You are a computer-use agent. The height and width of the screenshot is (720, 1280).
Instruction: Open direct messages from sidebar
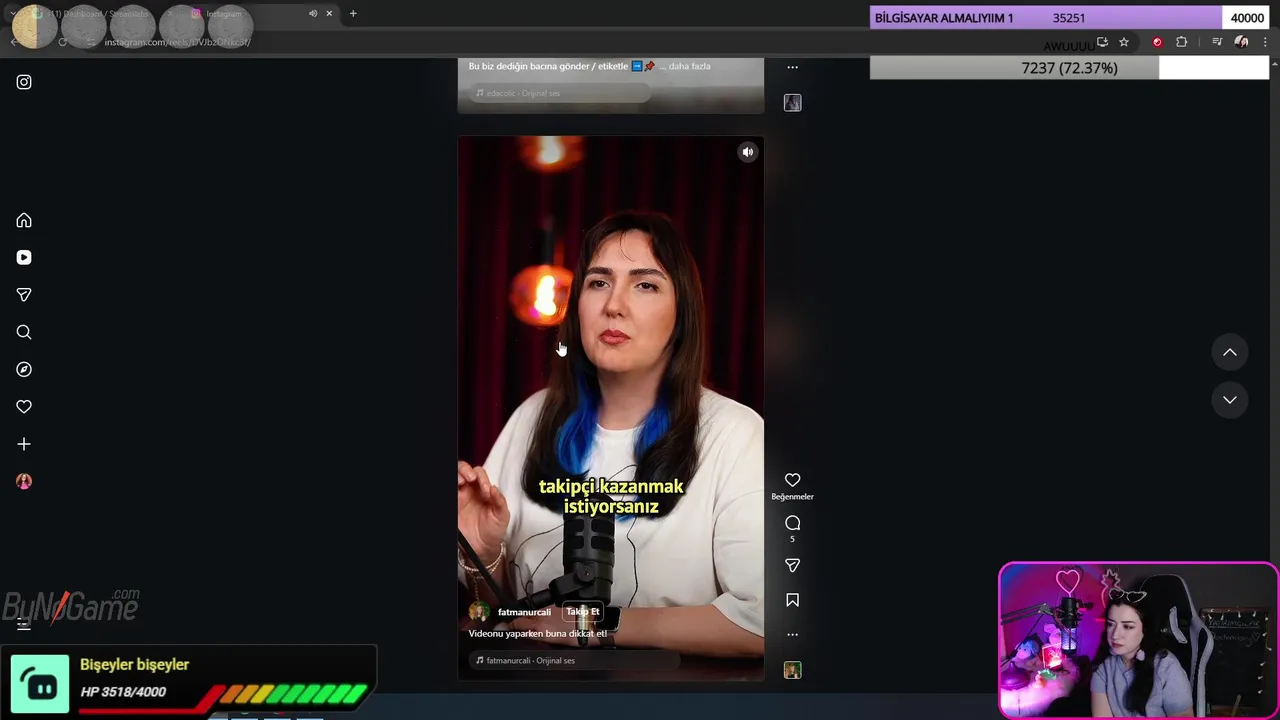click(x=24, y=295)
